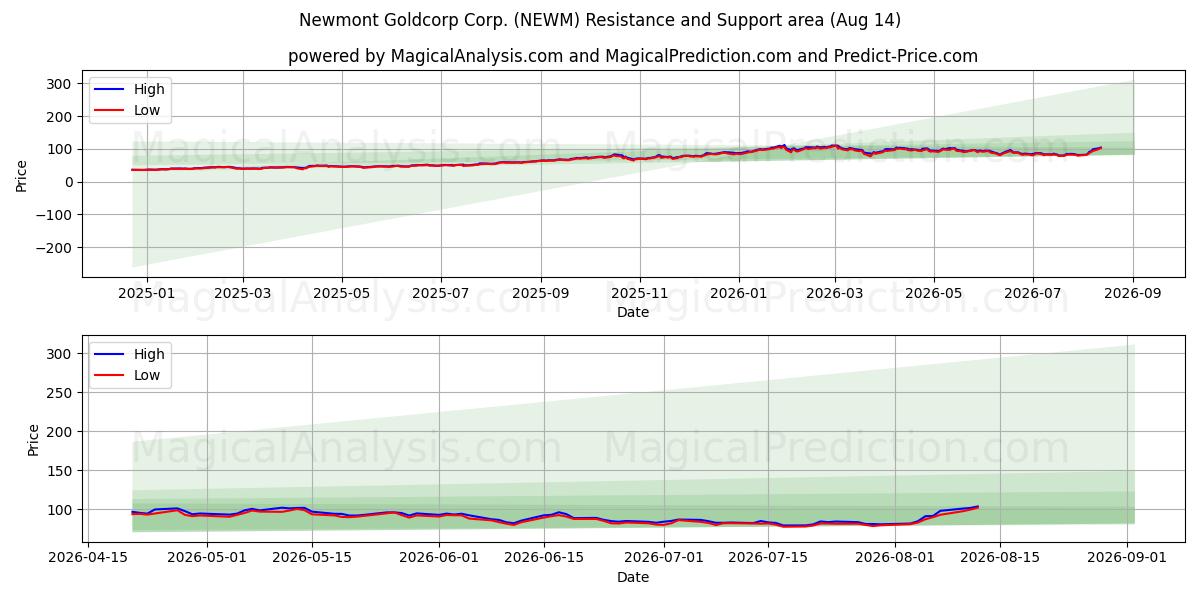This screenshot has height=600, width=1200.
Task: Click the 'powered by MagicalAnalysis.com' subtitle line
Action: coord(633,56)
